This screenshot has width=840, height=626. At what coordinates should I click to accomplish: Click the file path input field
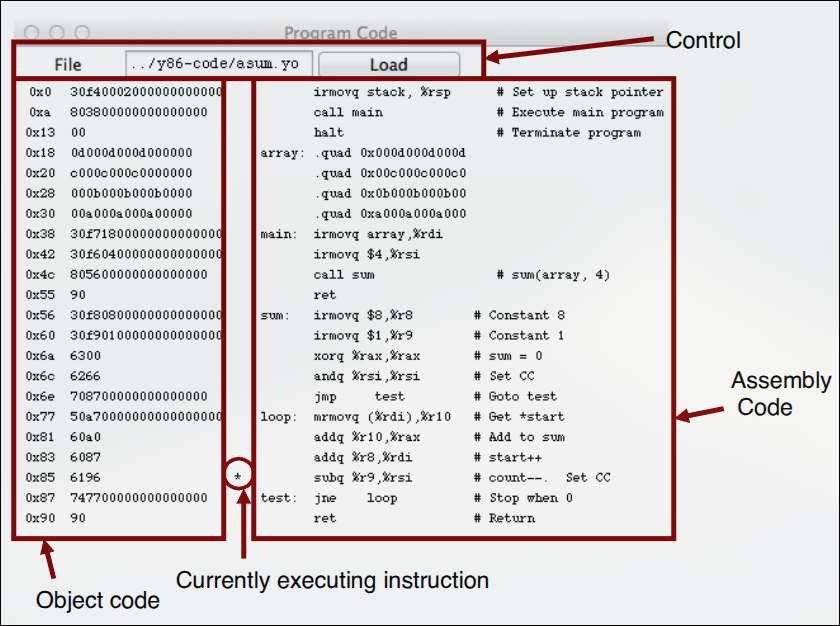(219, 64)
